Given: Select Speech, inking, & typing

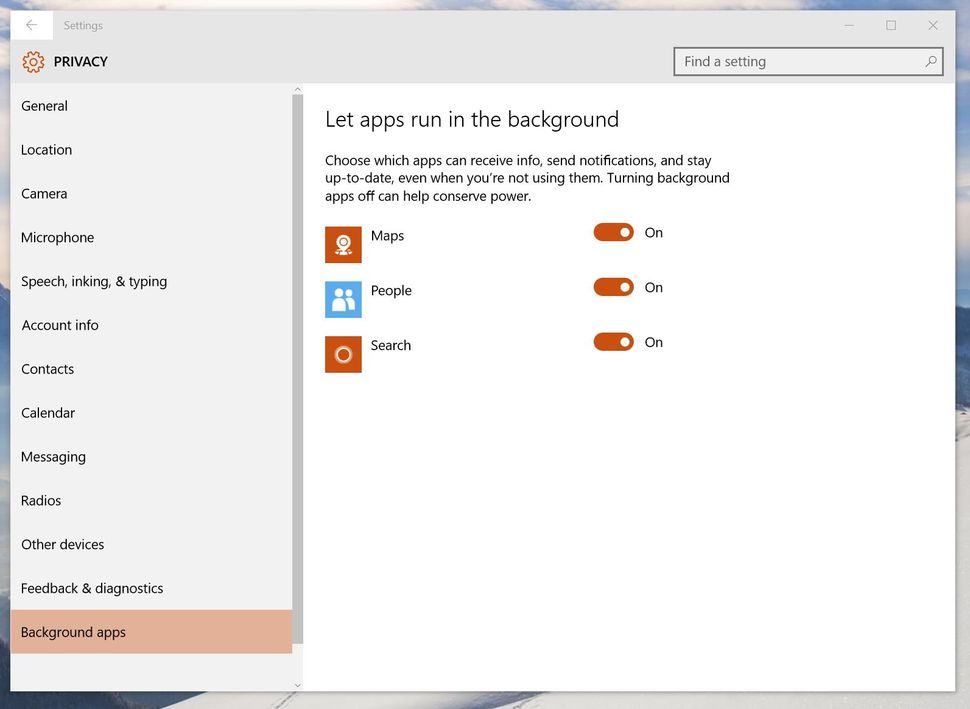Looking at the screenshot, I should 93,281.
